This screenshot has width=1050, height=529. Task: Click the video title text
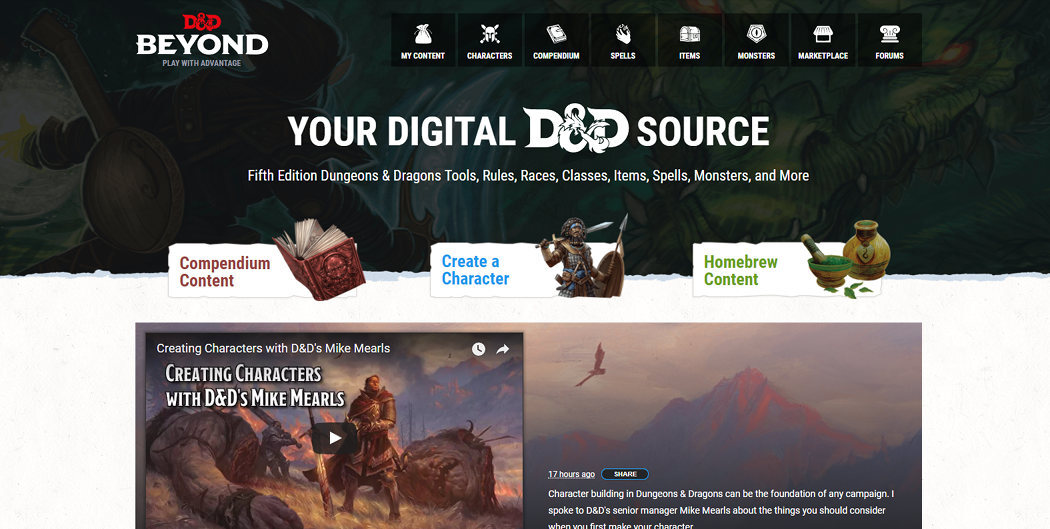coord(273,348)
